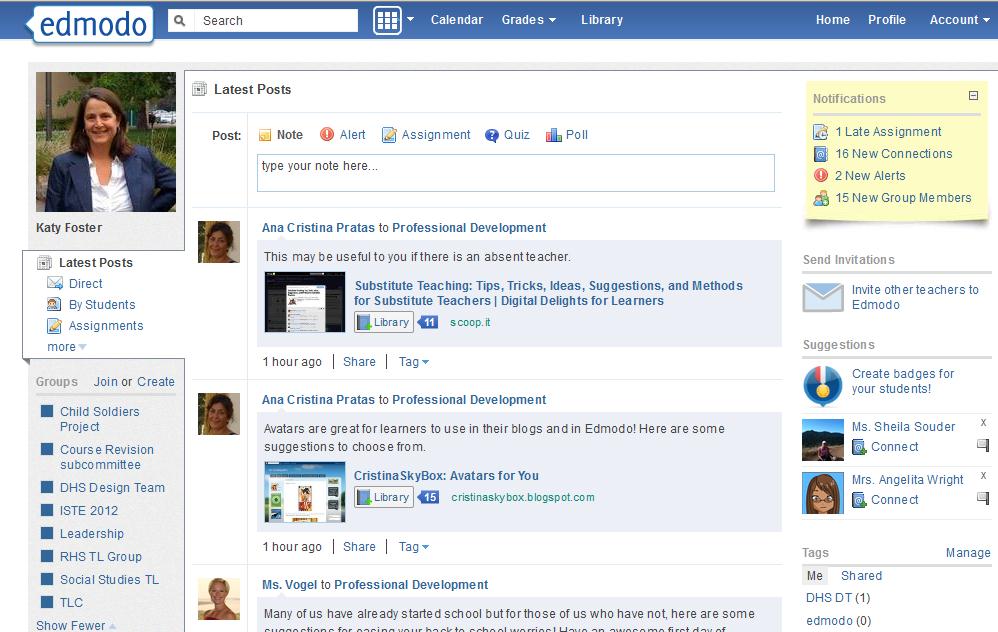Image resolution: width=998 pixels, height=632 pixels.
Task: Collapse groups with Show Fewer
Action: [76, 625]
